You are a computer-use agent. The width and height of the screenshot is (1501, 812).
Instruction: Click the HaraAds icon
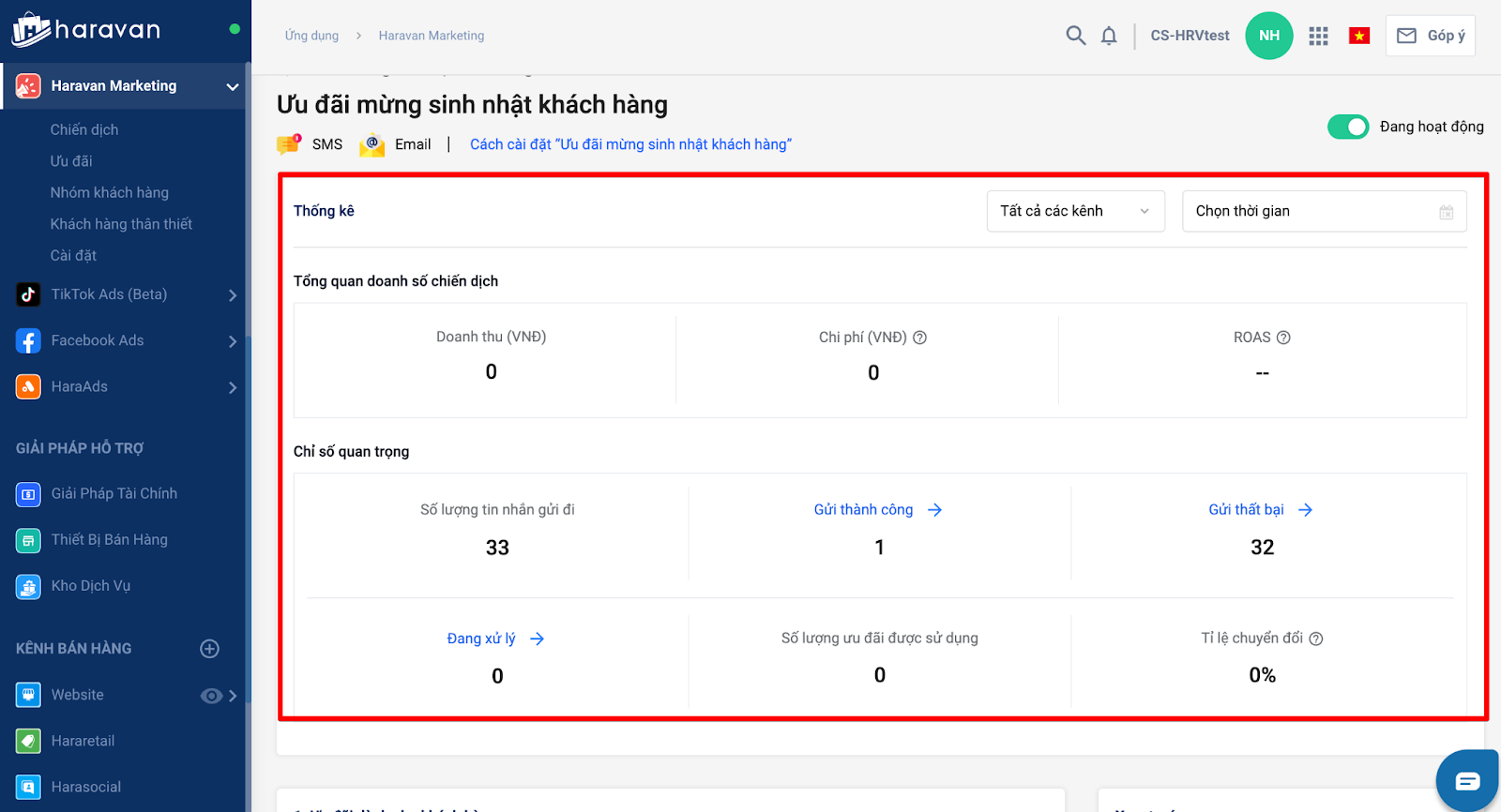click(28, 386)
